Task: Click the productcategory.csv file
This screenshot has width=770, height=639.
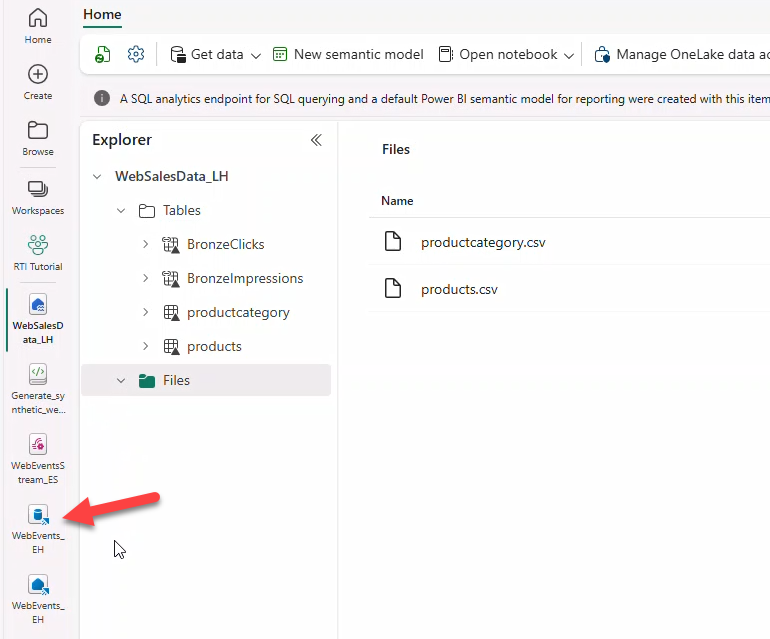Action: click(483, 242)
